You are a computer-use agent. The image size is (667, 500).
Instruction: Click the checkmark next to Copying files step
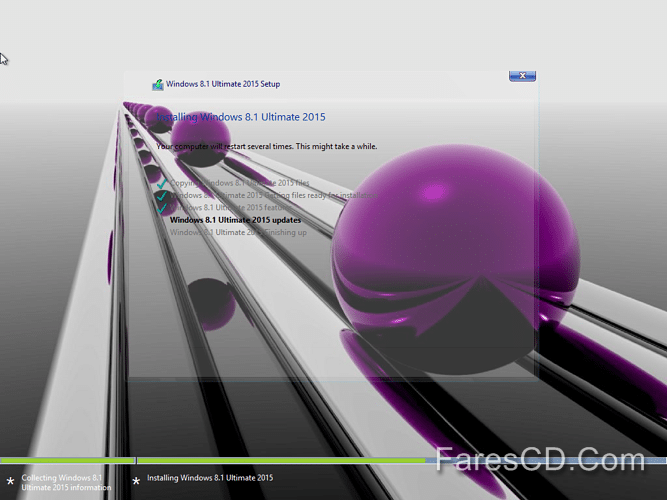[x=162, y=183]
